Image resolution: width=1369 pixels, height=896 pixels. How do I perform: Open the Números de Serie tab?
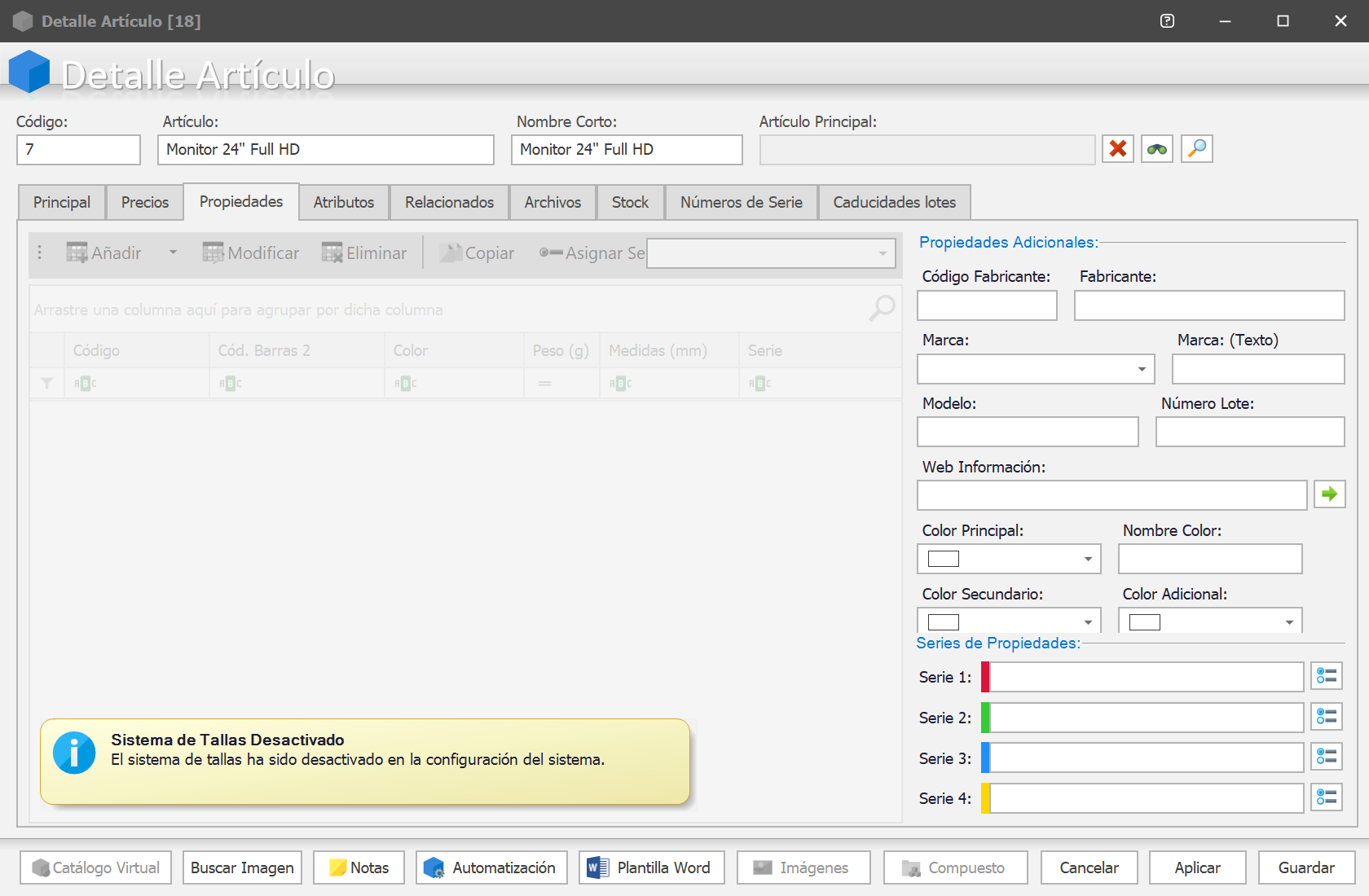(x=742, y=202)
